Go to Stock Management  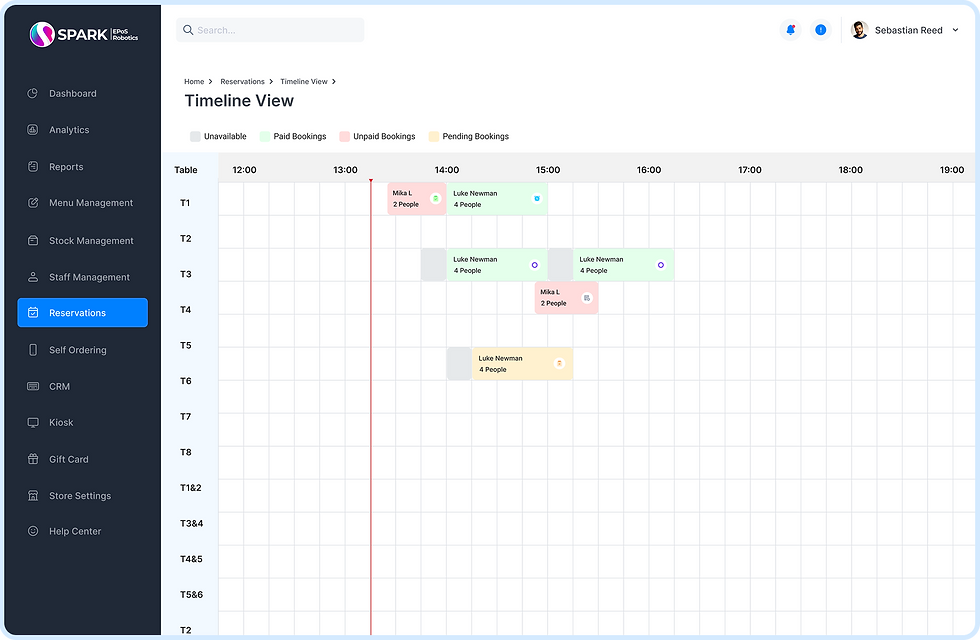pyautogui.click(x=91, y=241)
